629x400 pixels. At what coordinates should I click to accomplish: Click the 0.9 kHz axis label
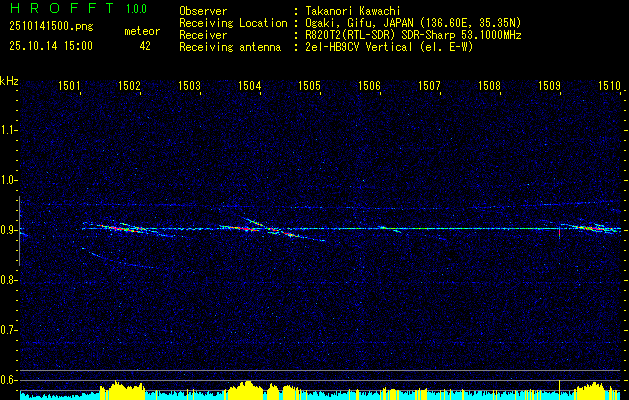coord(8,230)
